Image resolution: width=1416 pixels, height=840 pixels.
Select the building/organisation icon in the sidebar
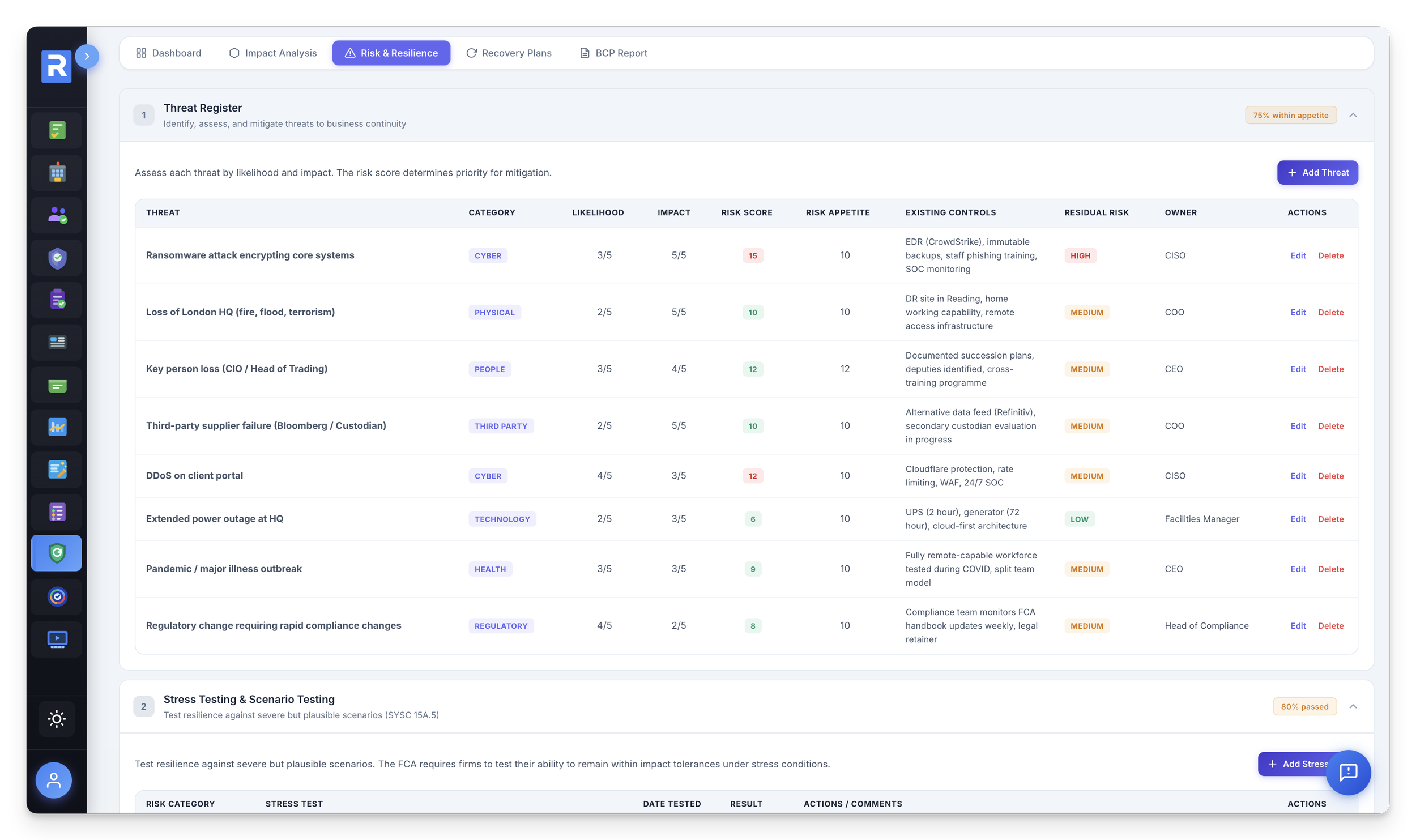(56, 172)
